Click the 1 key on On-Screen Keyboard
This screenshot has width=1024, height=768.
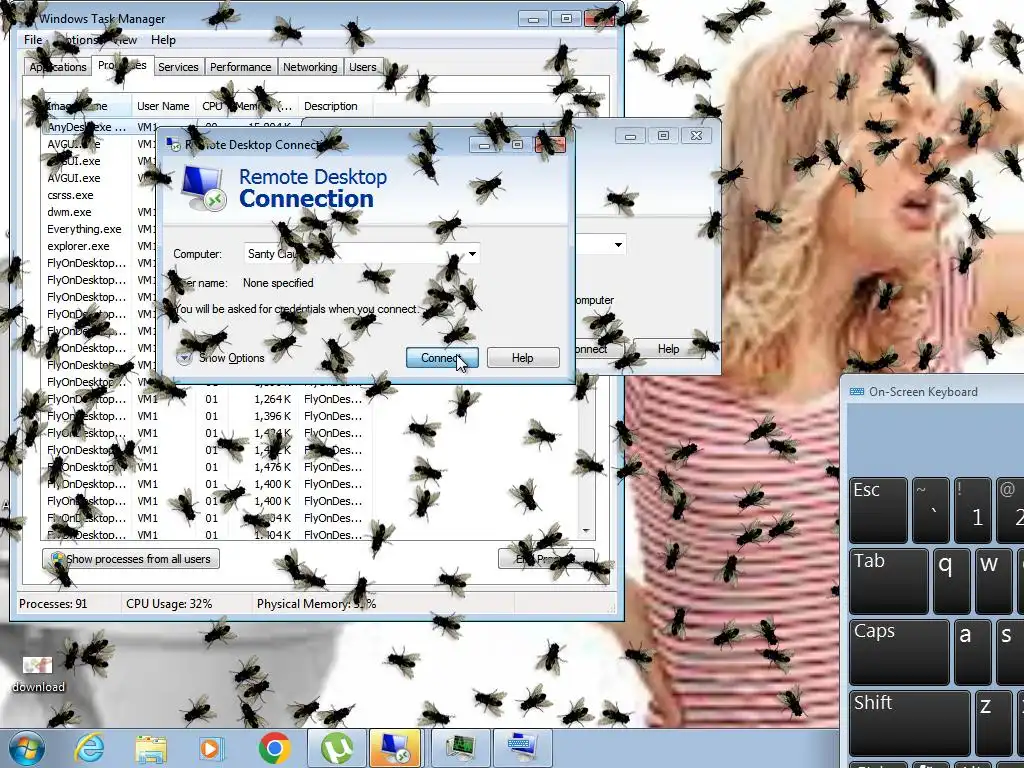[972, 509]
